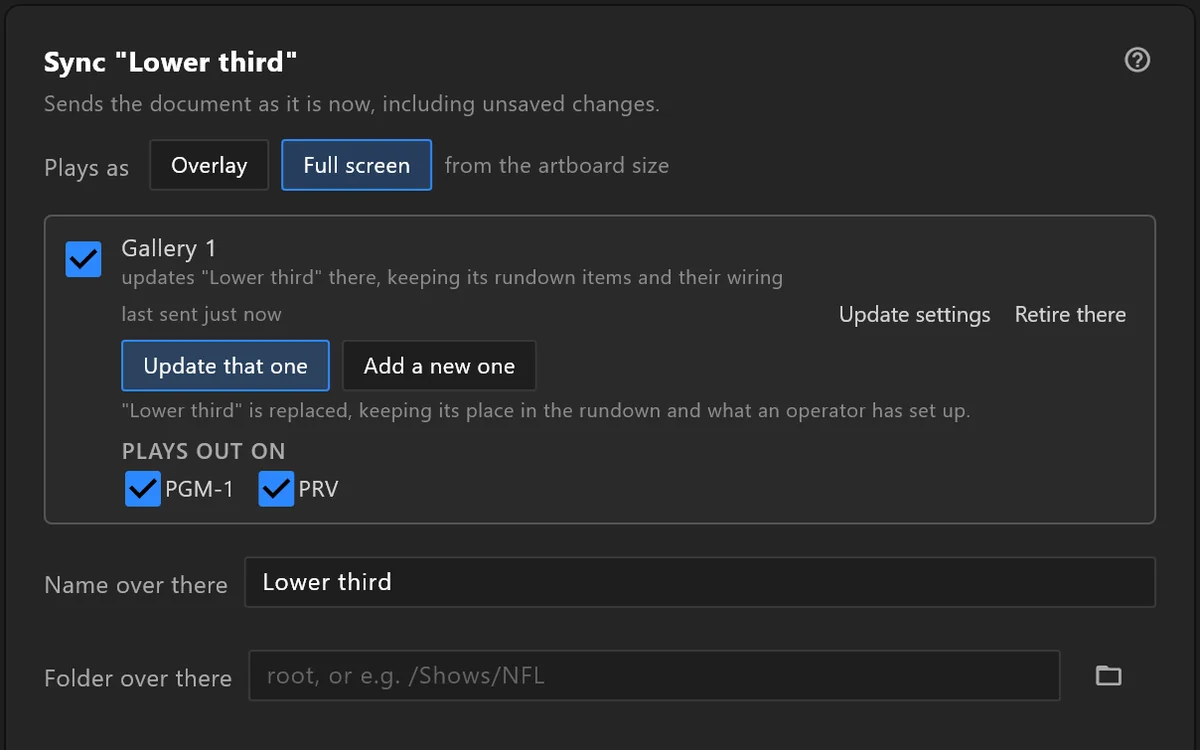The width and height of the screenshot is (1200, 750).
Task: Focus the Name over there field
Action: click(x=700, y=582)
